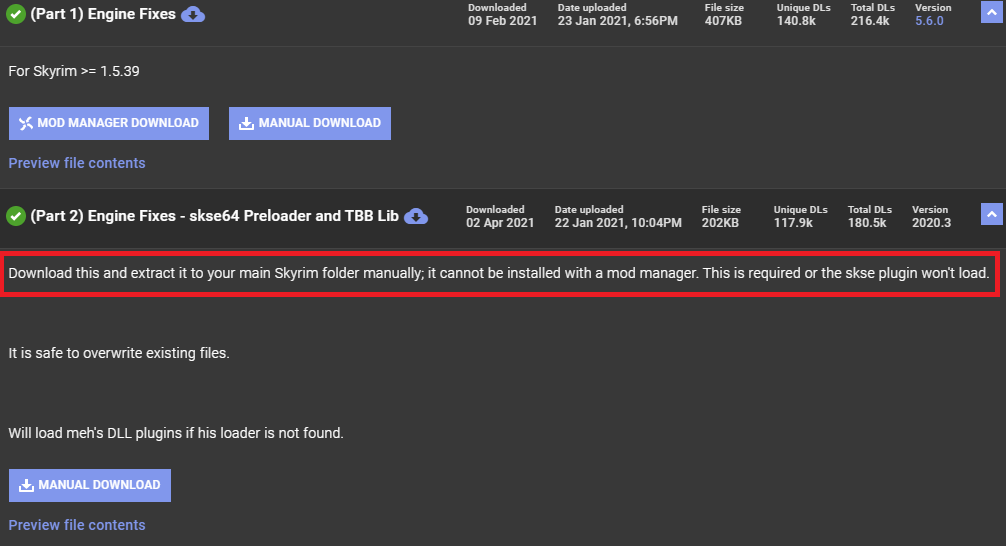Click version 5.6.0 link
The image size is (1006, 546).
click(929, 21)
